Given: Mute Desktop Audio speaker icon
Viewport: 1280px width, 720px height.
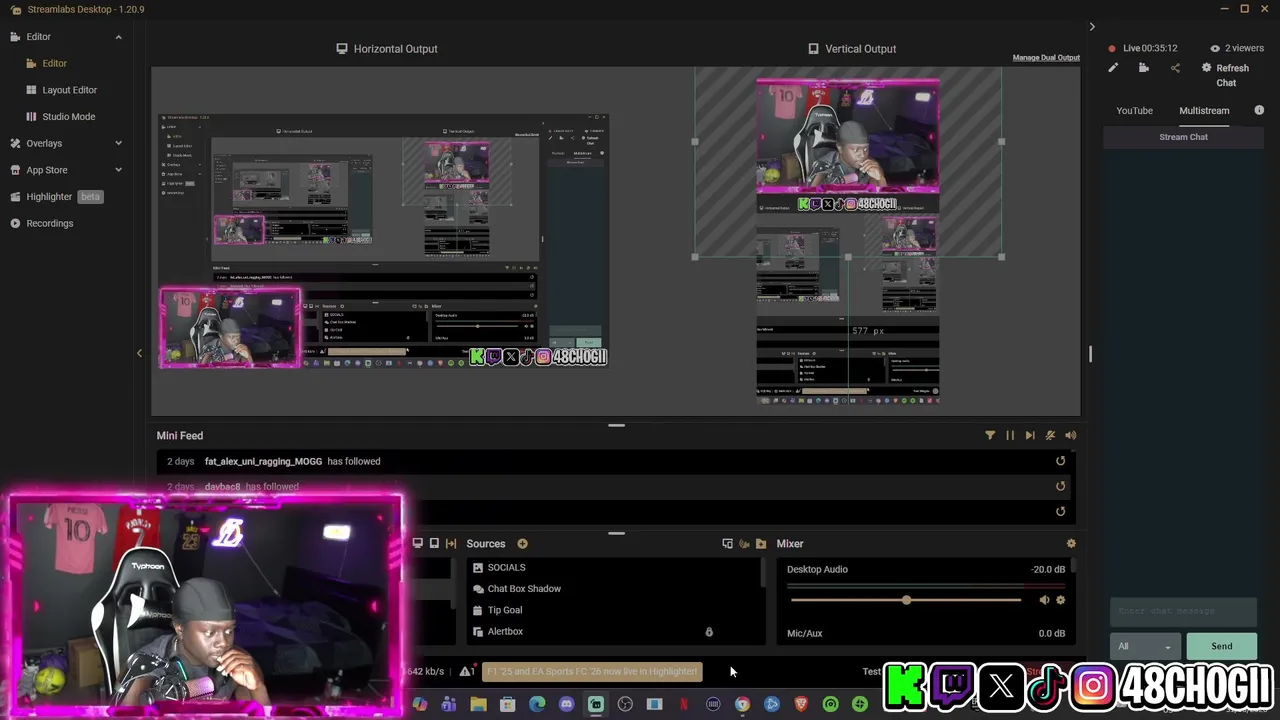Looking at the screenshot, I should (1044, 600).
